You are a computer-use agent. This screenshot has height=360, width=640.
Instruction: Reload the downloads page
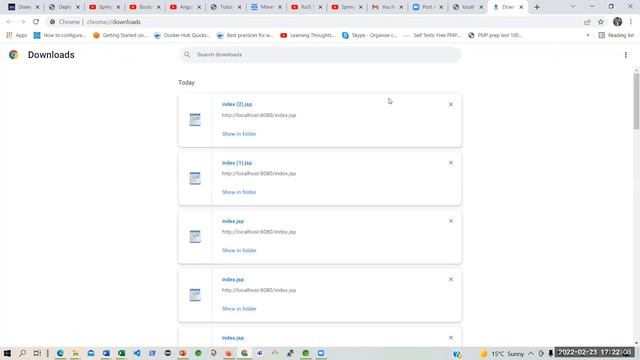(36, 22)
